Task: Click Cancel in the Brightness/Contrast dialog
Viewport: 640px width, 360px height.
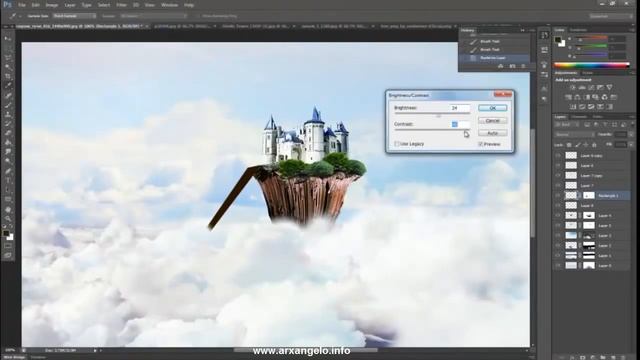Action: click(x=493, y=120)
